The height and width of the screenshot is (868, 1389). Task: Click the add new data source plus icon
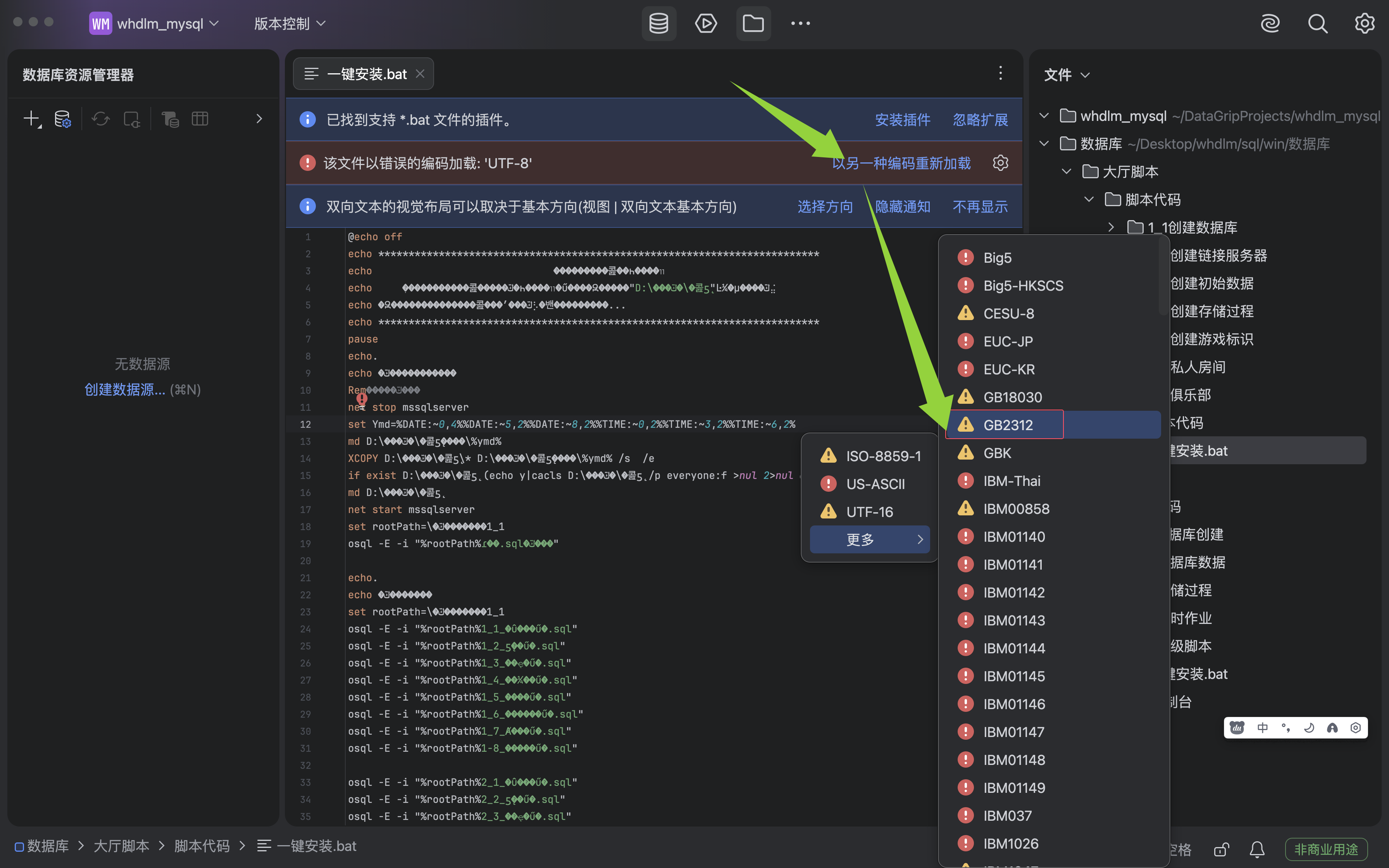(31, 119)
